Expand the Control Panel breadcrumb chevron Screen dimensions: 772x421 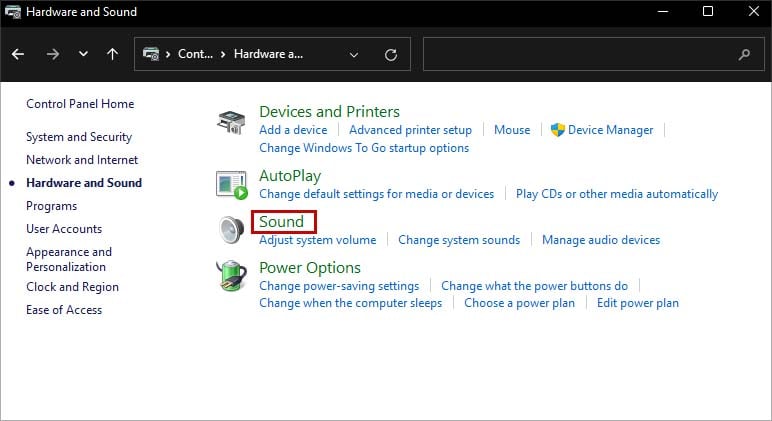click(x=167, y=54)
